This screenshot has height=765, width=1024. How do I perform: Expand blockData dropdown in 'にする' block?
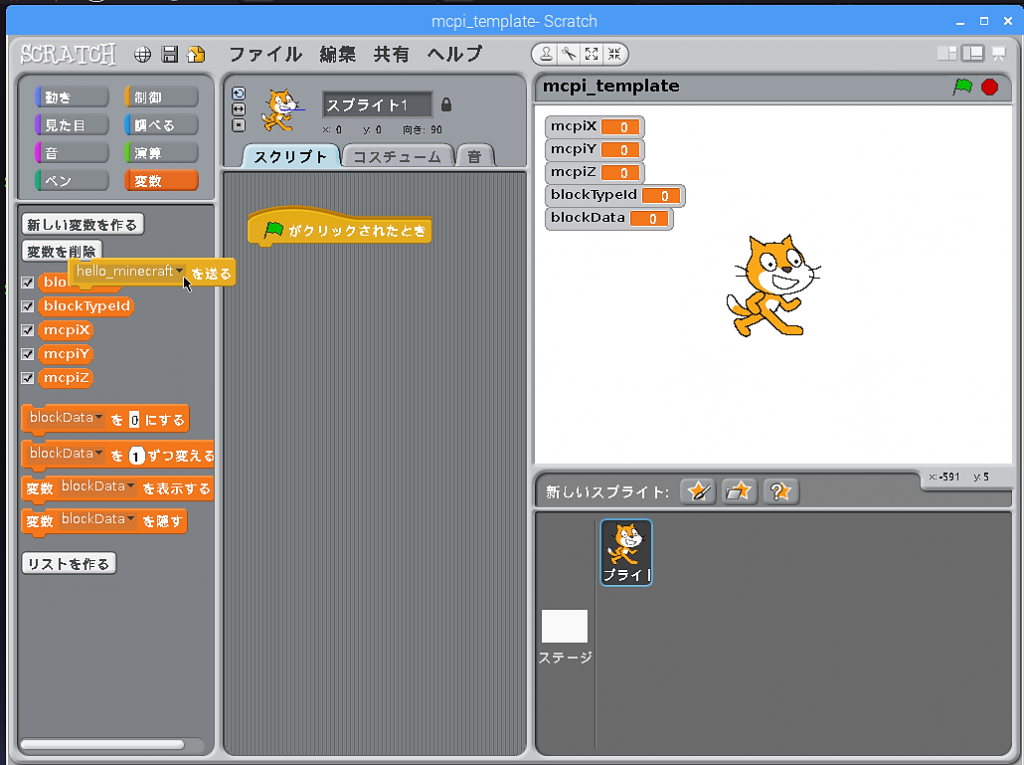click(98, 418)
